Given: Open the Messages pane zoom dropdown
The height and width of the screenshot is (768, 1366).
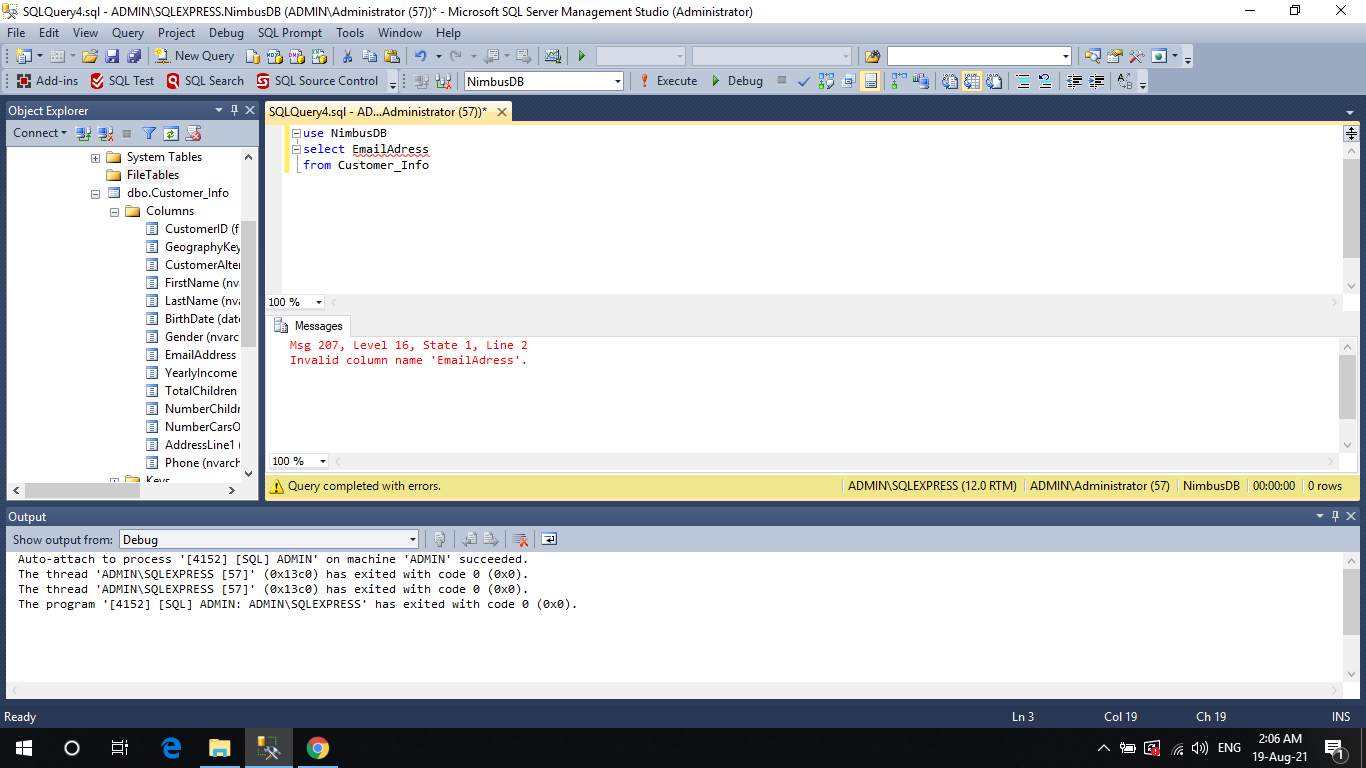Looking at the screenshot, I should pos(322,461).
